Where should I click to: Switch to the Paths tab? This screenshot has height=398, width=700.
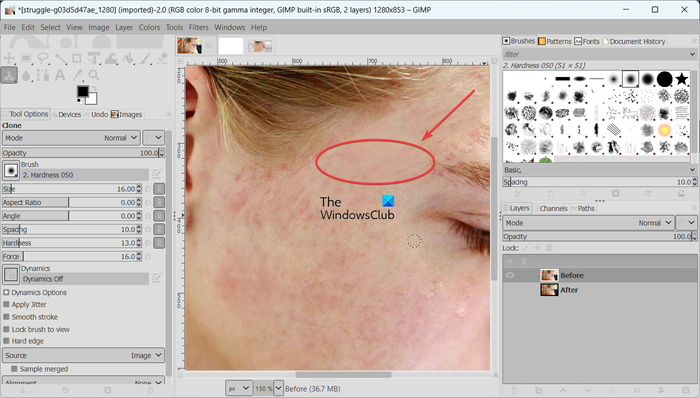coord(582,208)
